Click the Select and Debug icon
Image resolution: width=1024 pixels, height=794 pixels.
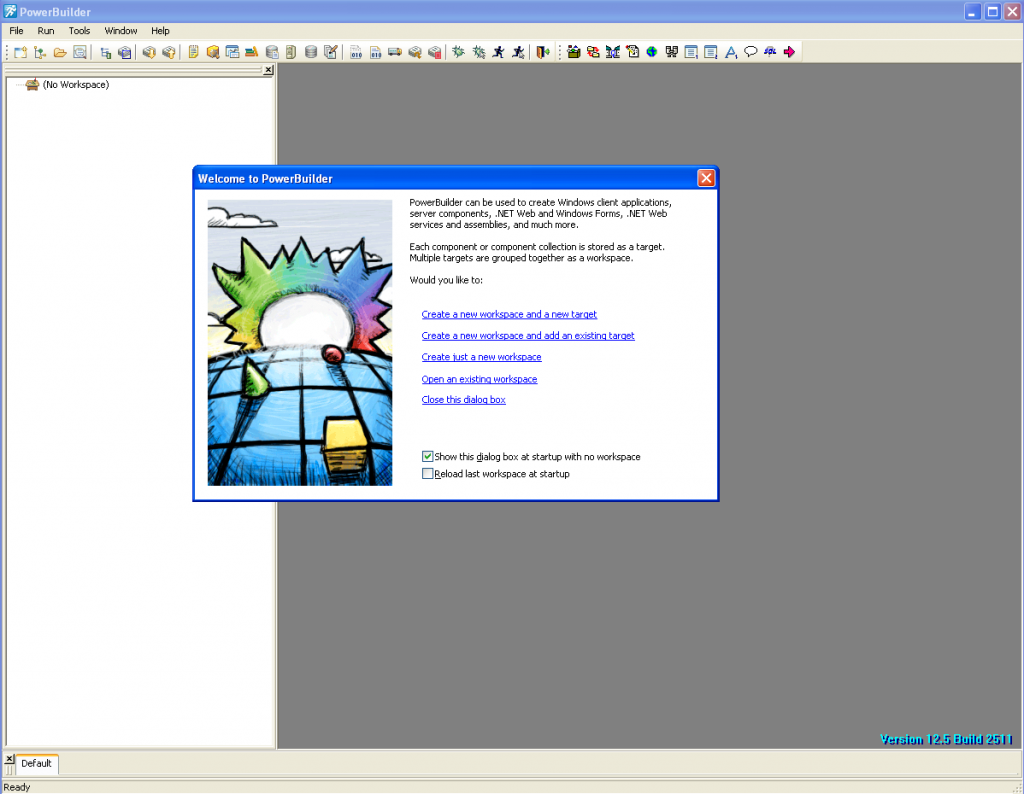click(x=479, y=52)
